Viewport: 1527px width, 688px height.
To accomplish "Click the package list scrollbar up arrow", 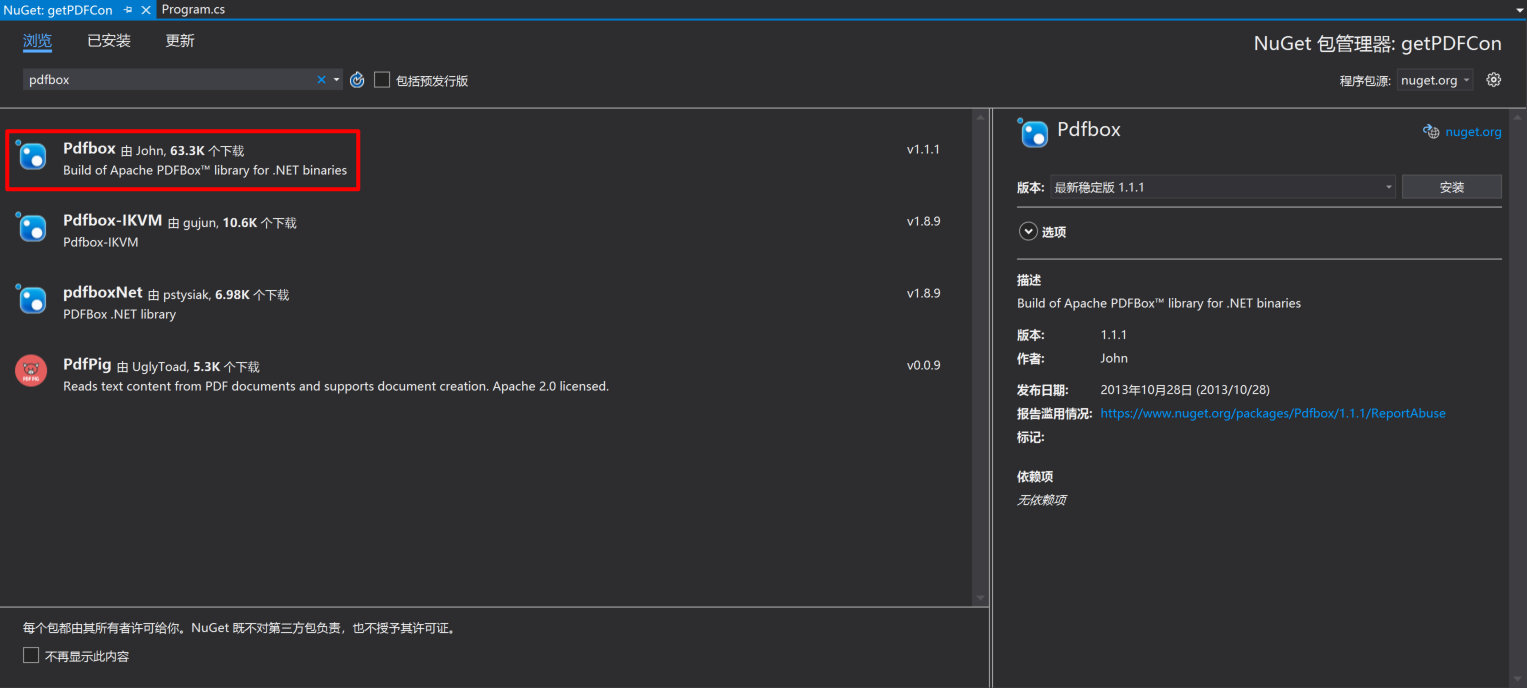I will pos(980,117).
